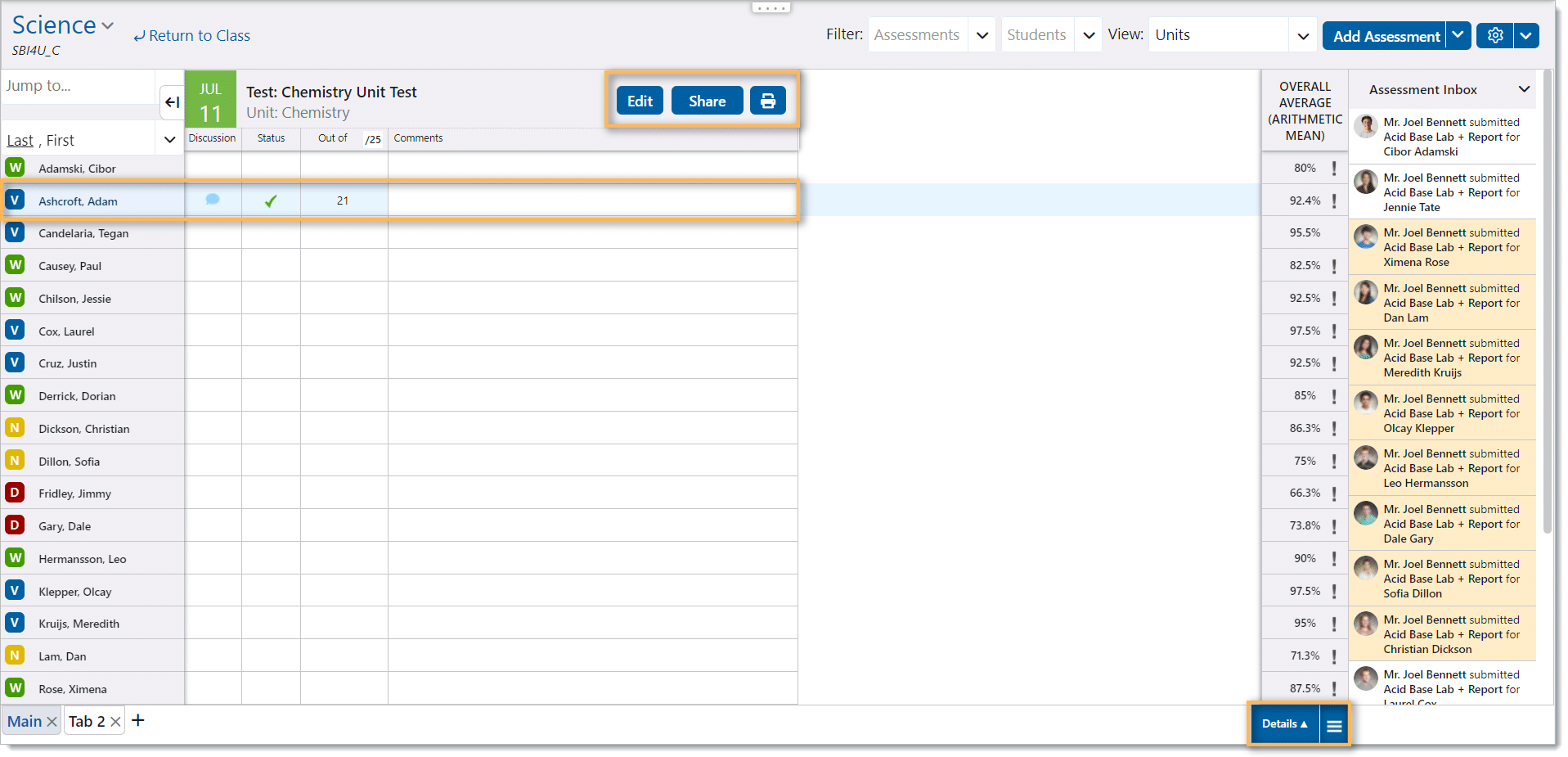Open the Units view dropdown
1568x757 pixels.
coord(1302,35)
